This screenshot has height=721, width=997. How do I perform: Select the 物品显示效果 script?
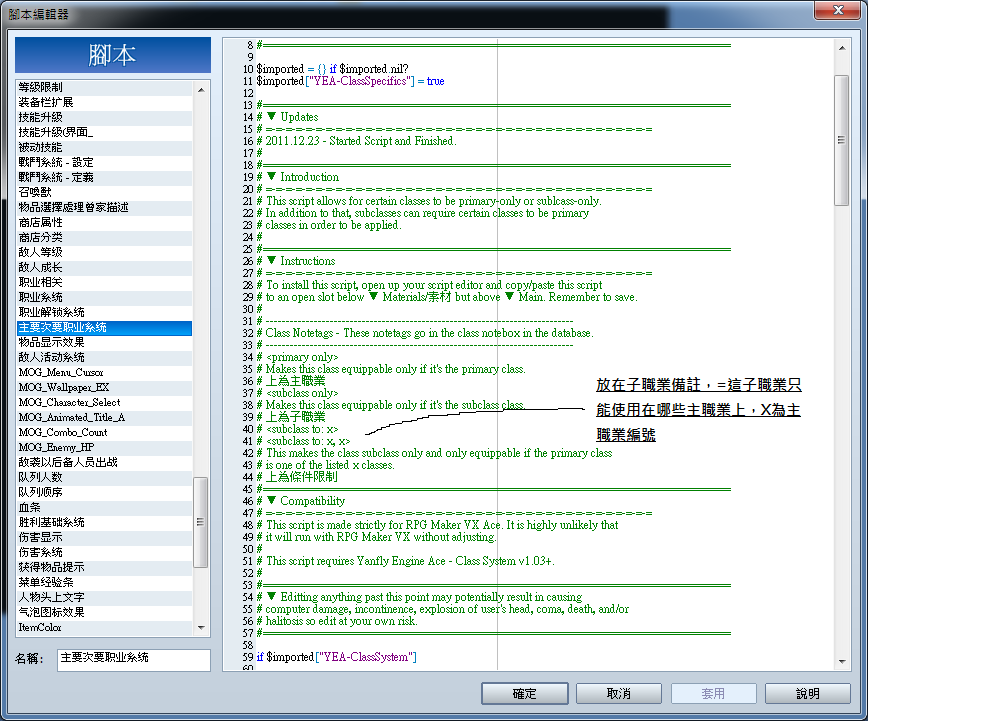[104, 342]
